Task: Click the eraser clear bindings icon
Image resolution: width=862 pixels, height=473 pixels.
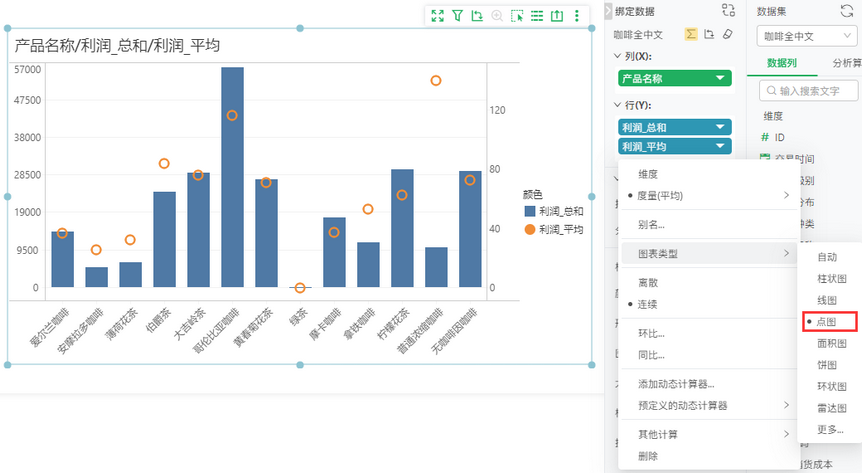Action: point(727,34)
